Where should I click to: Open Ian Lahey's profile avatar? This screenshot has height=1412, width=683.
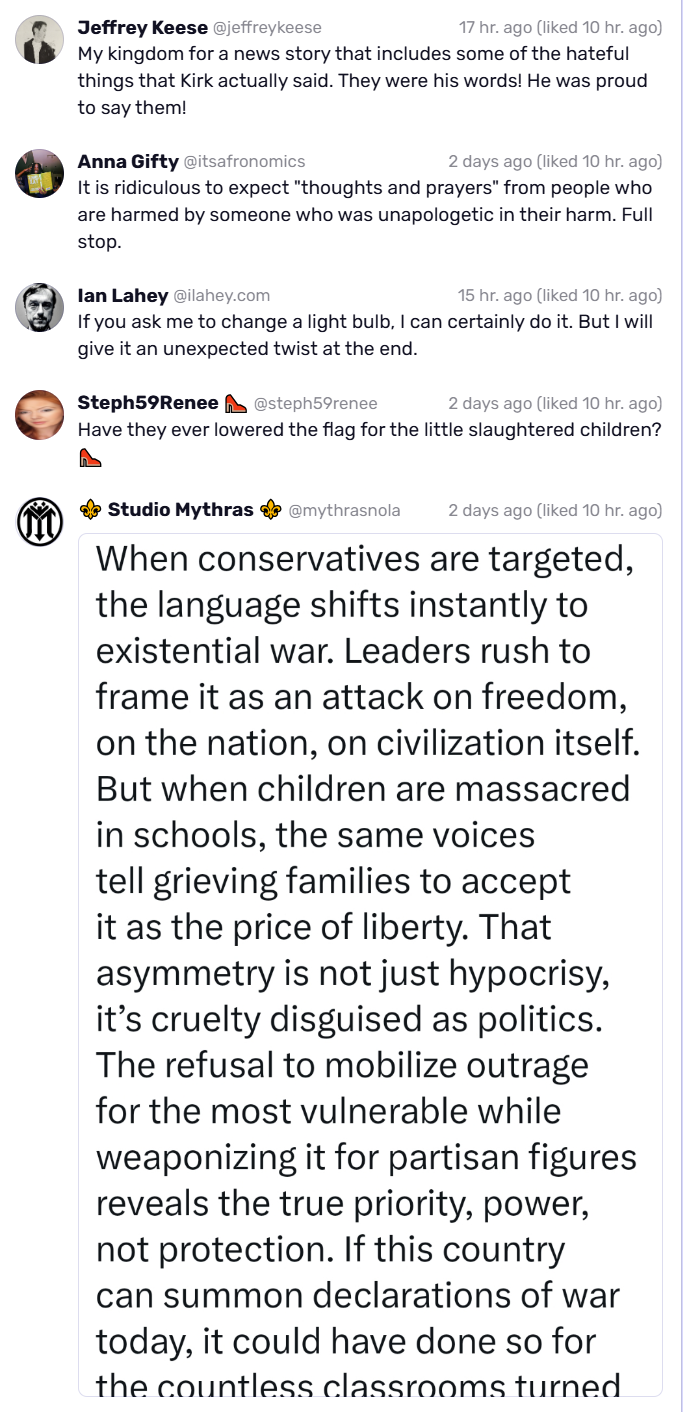(40, 308)
